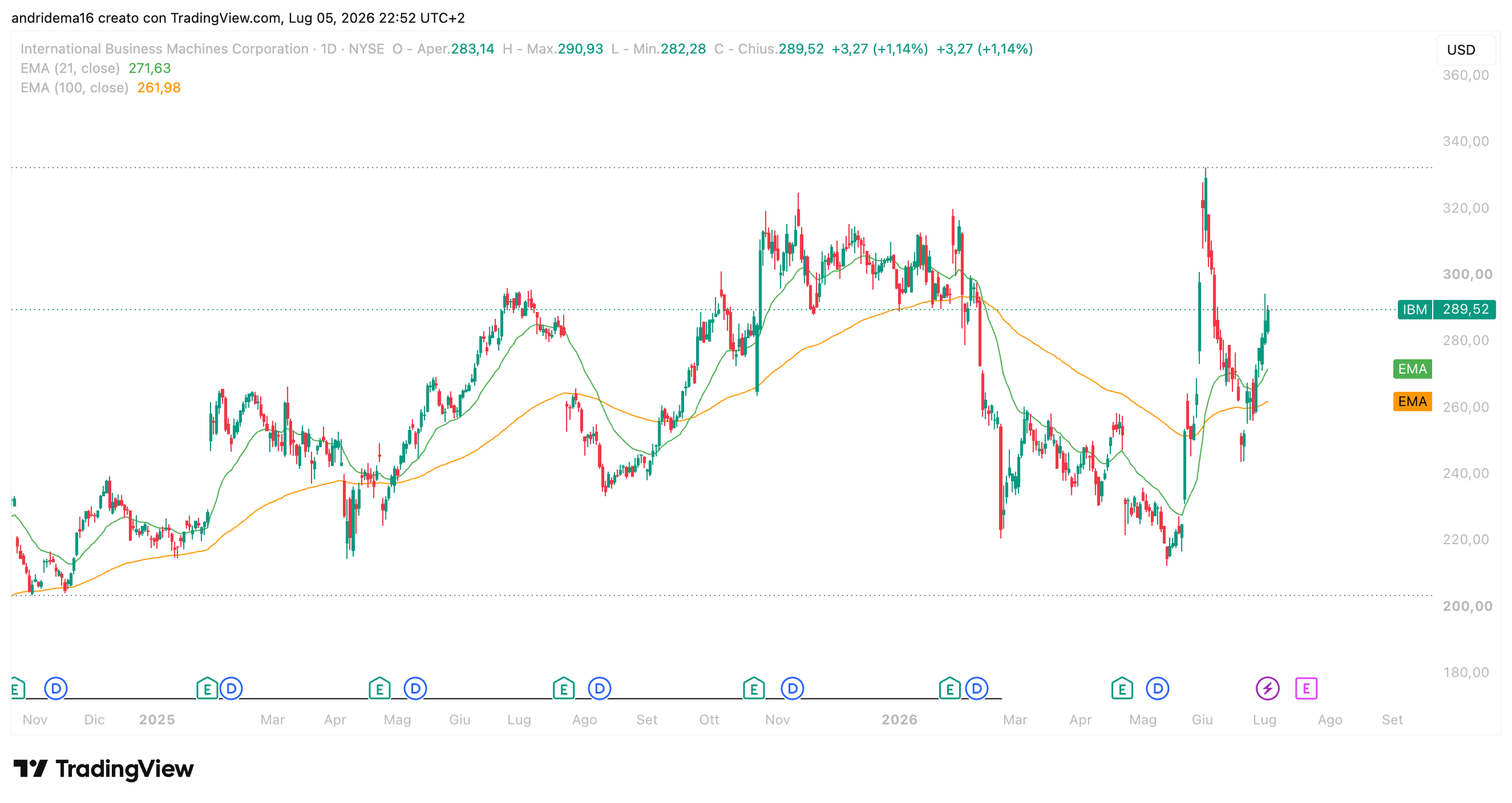Click the leftmost dividend D marker near Nov

click(56, 688)
